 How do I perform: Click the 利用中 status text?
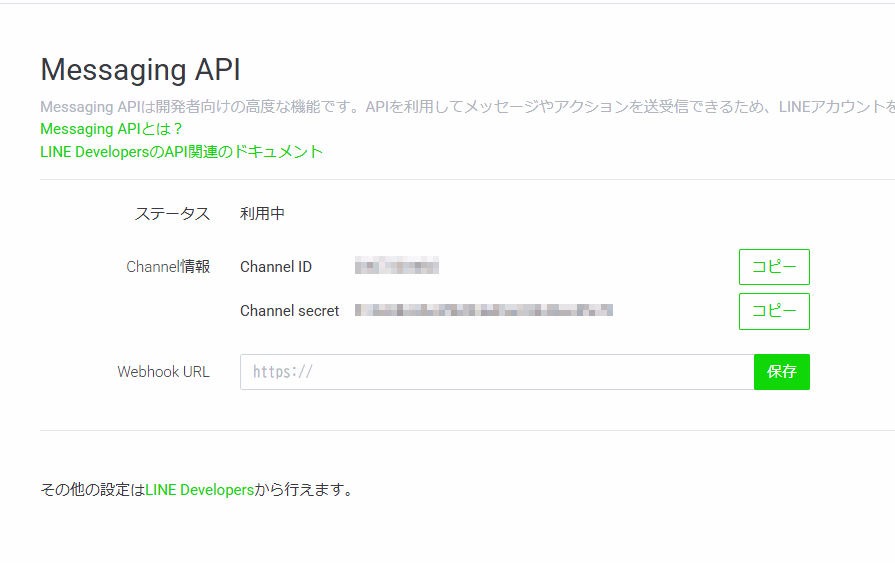click(x=262, y=214)
